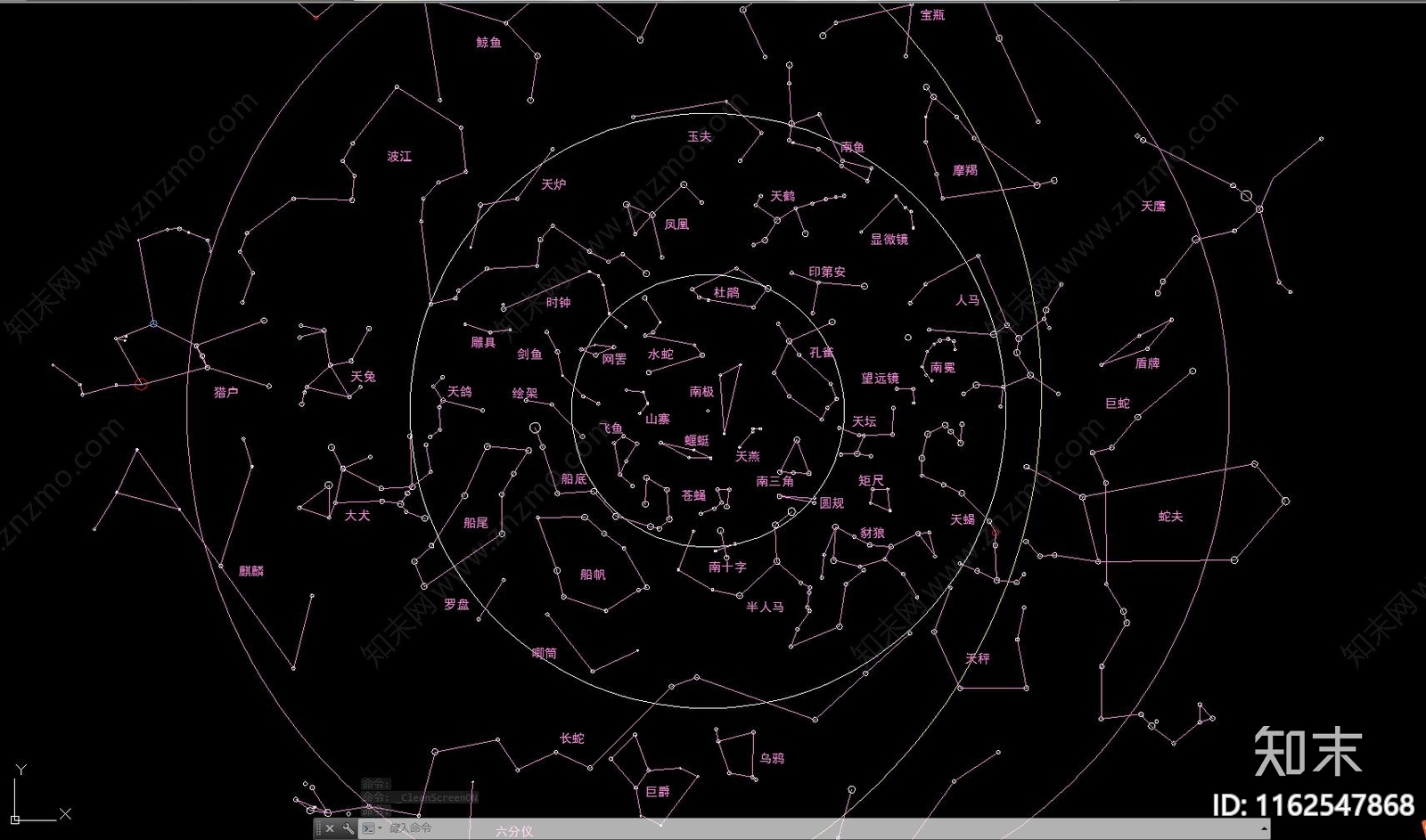The width and height of the screenshot is (1426, 840).
Task: Pick the 天坛 text label
Action: 865,421
